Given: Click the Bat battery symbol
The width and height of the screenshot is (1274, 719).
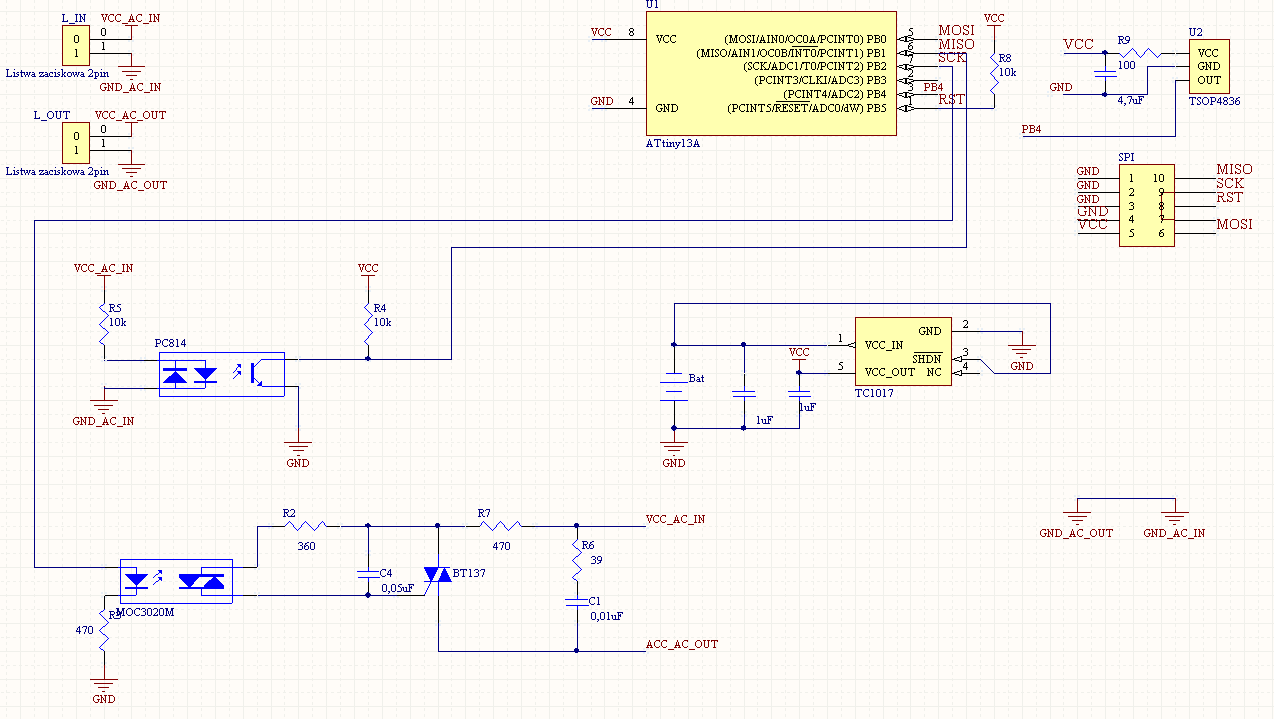Looking at the screenshot, I should [x=674, y=389].
